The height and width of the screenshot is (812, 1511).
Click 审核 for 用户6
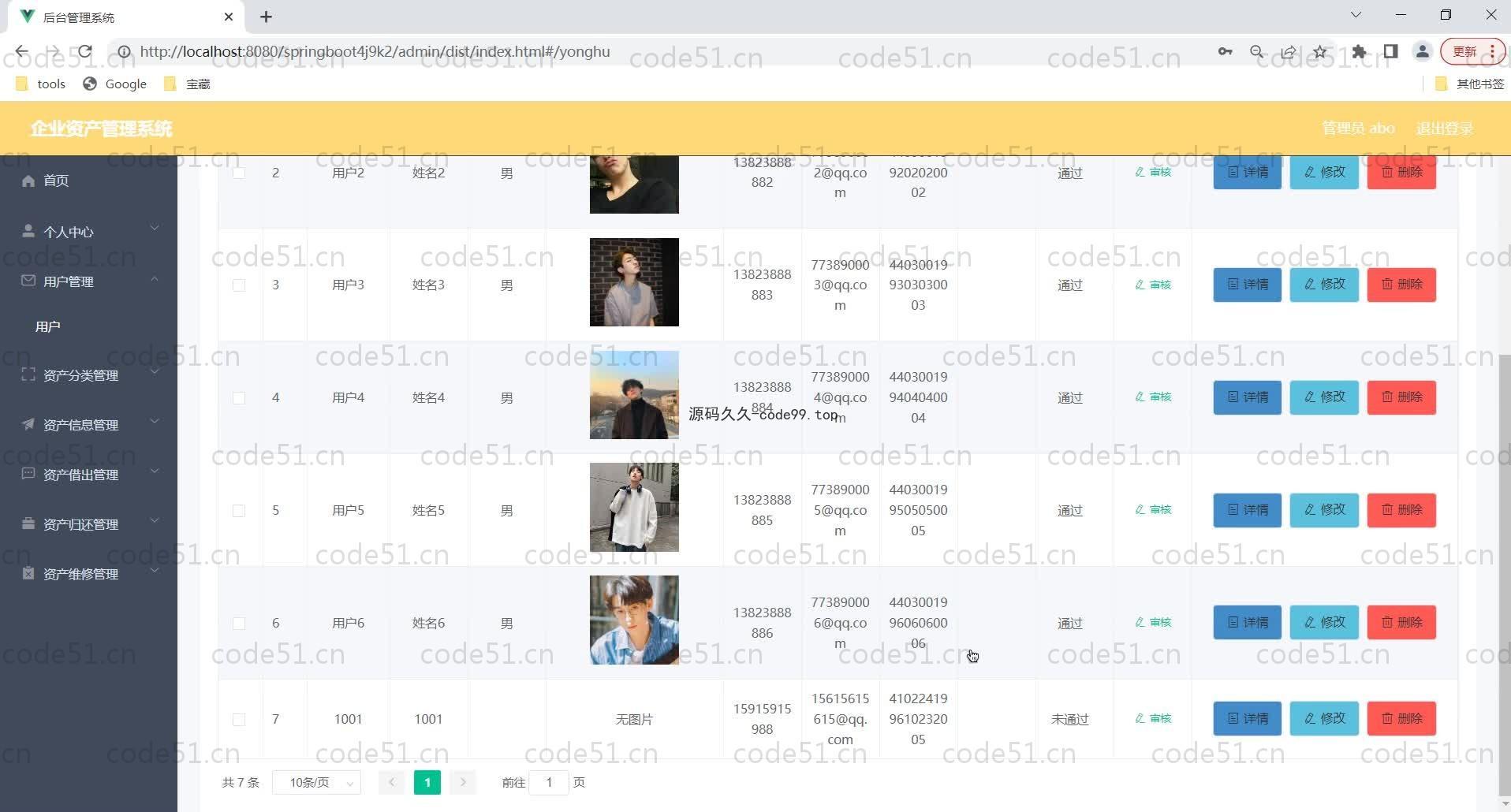(1153, 622)
